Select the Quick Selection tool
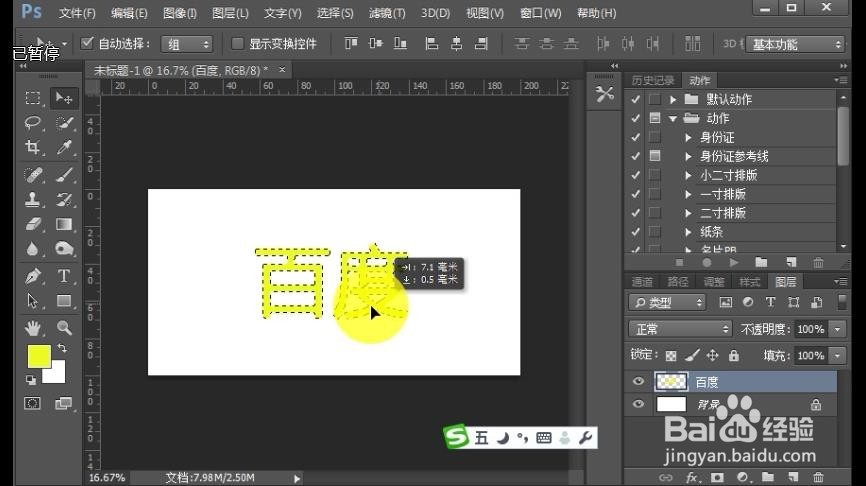The width and height of the screenshot is (866, 486). pyautogui.click(x=64, y=123)
